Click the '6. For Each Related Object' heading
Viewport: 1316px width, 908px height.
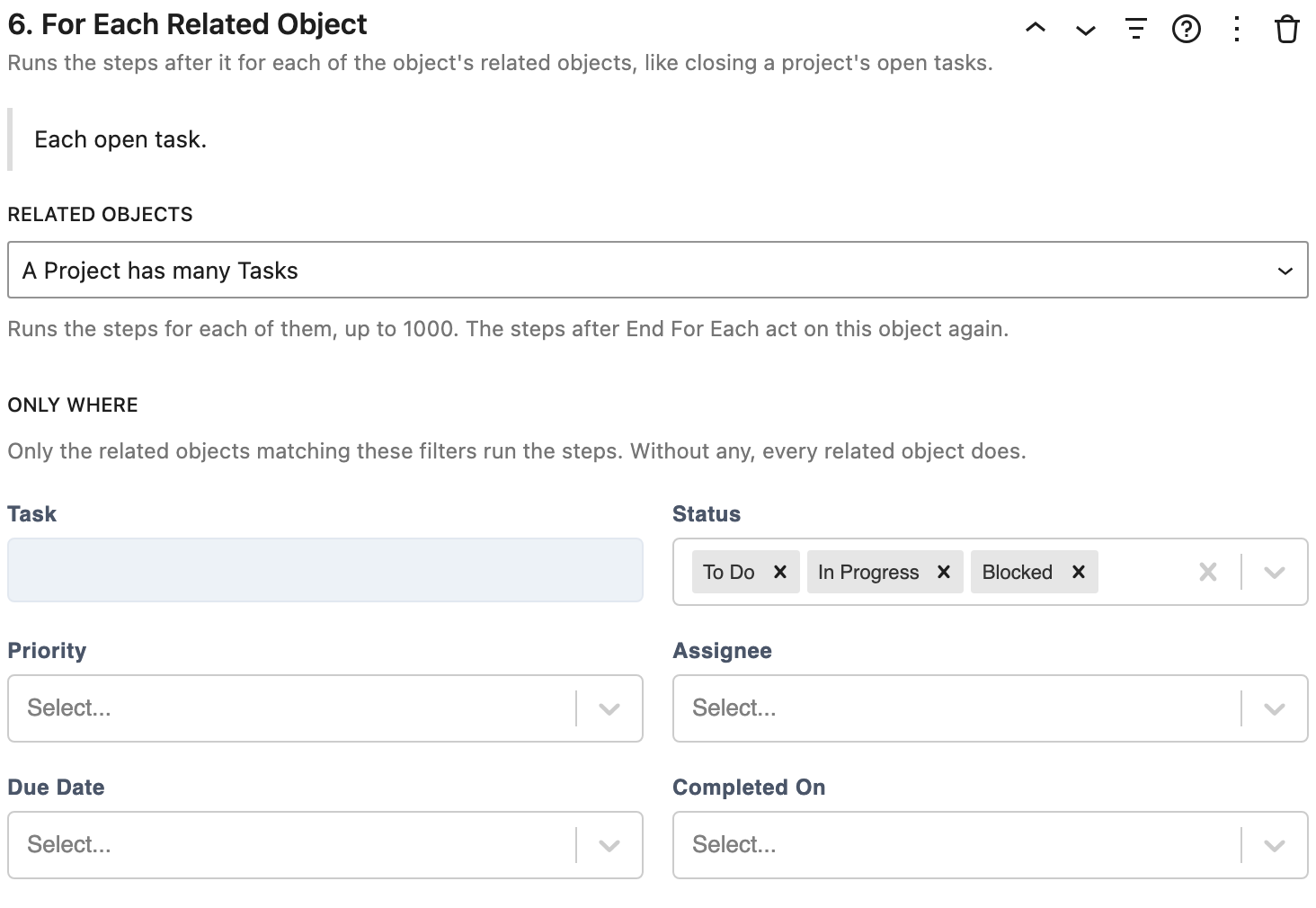187,24
